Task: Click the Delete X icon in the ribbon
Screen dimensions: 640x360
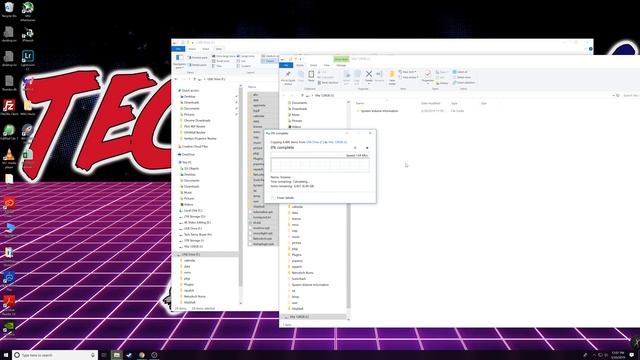Action: (369, 74)
